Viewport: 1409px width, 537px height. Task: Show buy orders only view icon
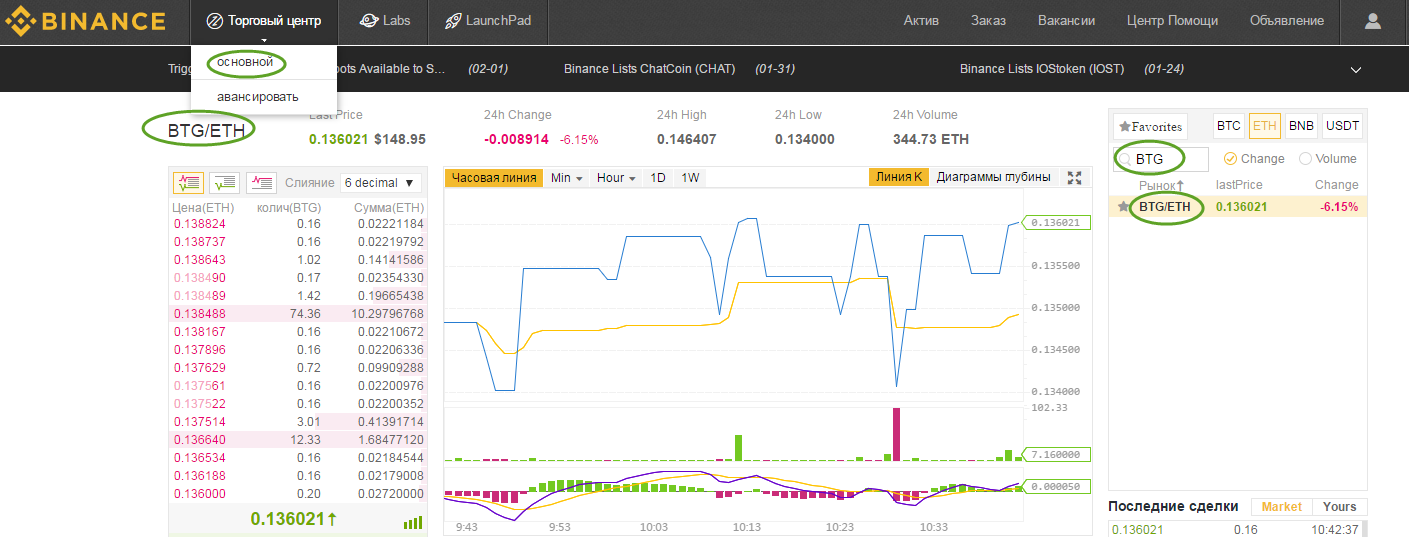(x=225, y=183)
